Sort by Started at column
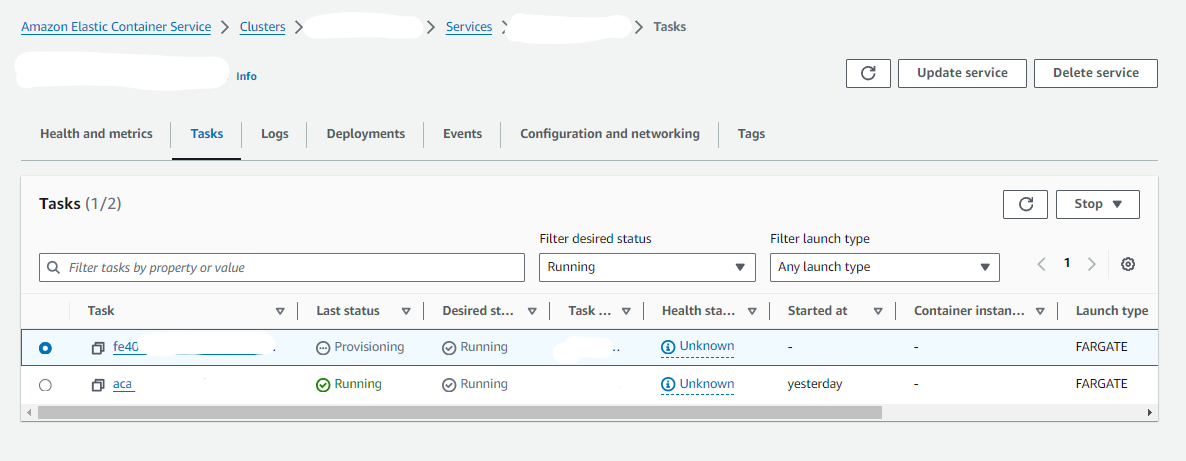The image size is (1186, 461). tap(878, 311)
